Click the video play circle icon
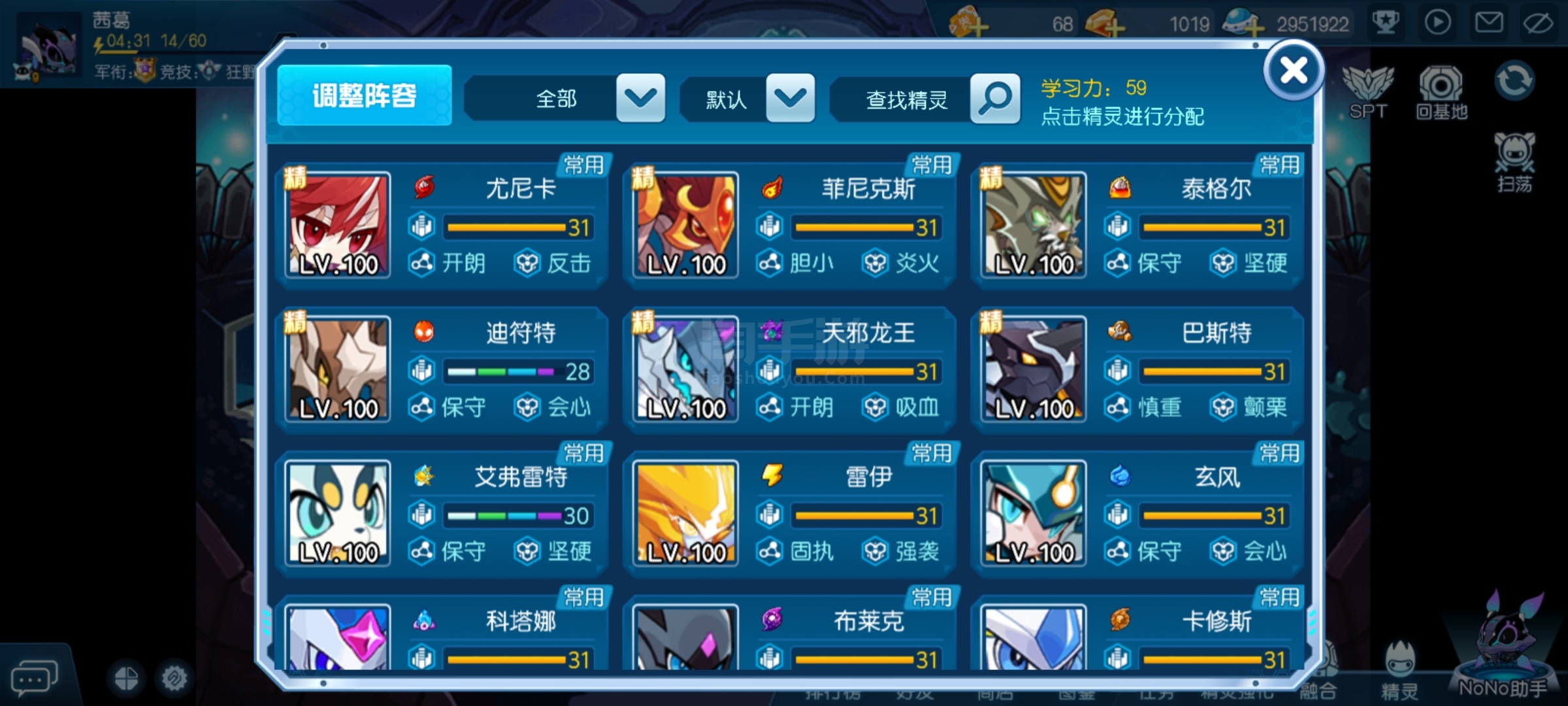1568x706 pixels. tap(1437, 23)
